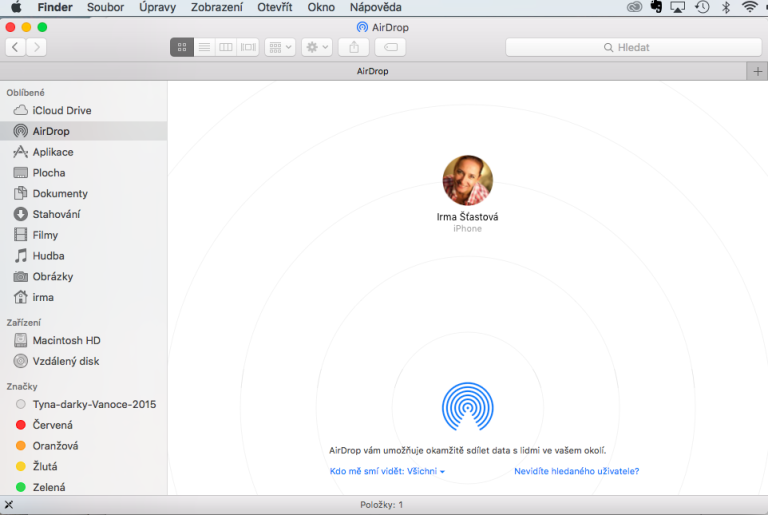
Task: Click 'Nevidíte hledaného uživatele?' link
Action: coord(576,471)
